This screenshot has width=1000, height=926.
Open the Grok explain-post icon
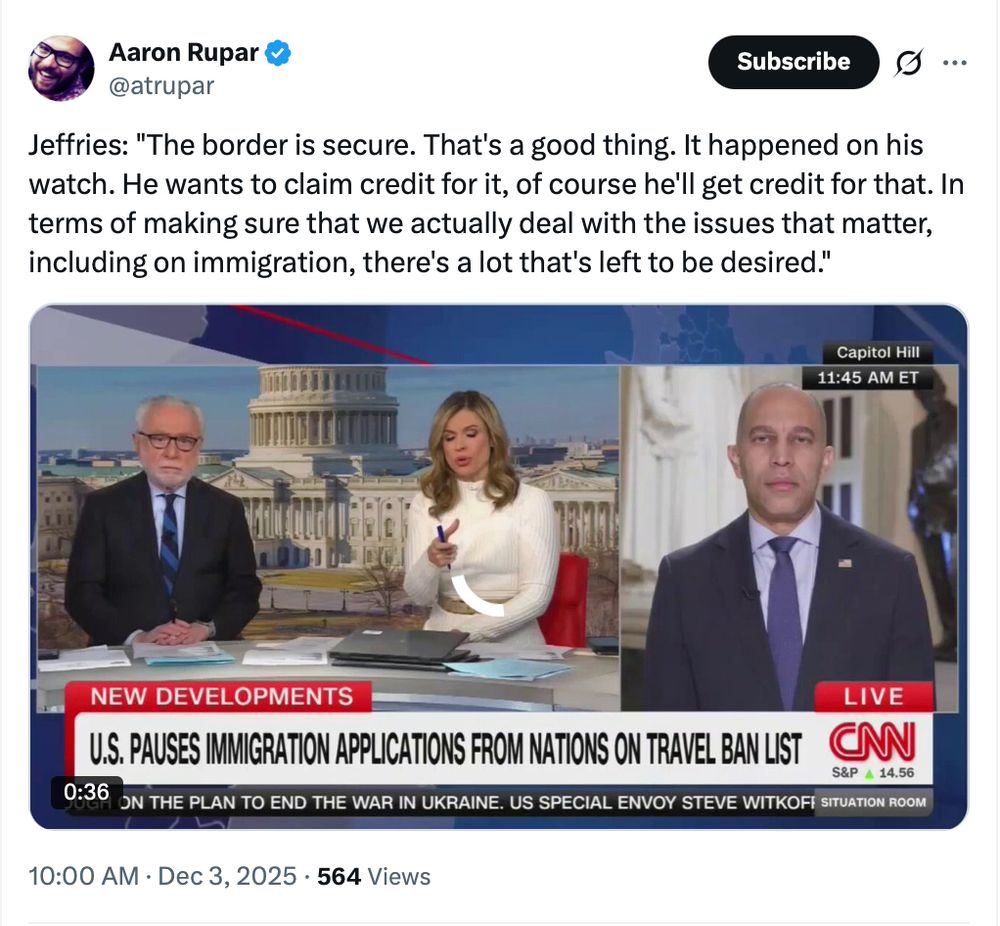908,62
